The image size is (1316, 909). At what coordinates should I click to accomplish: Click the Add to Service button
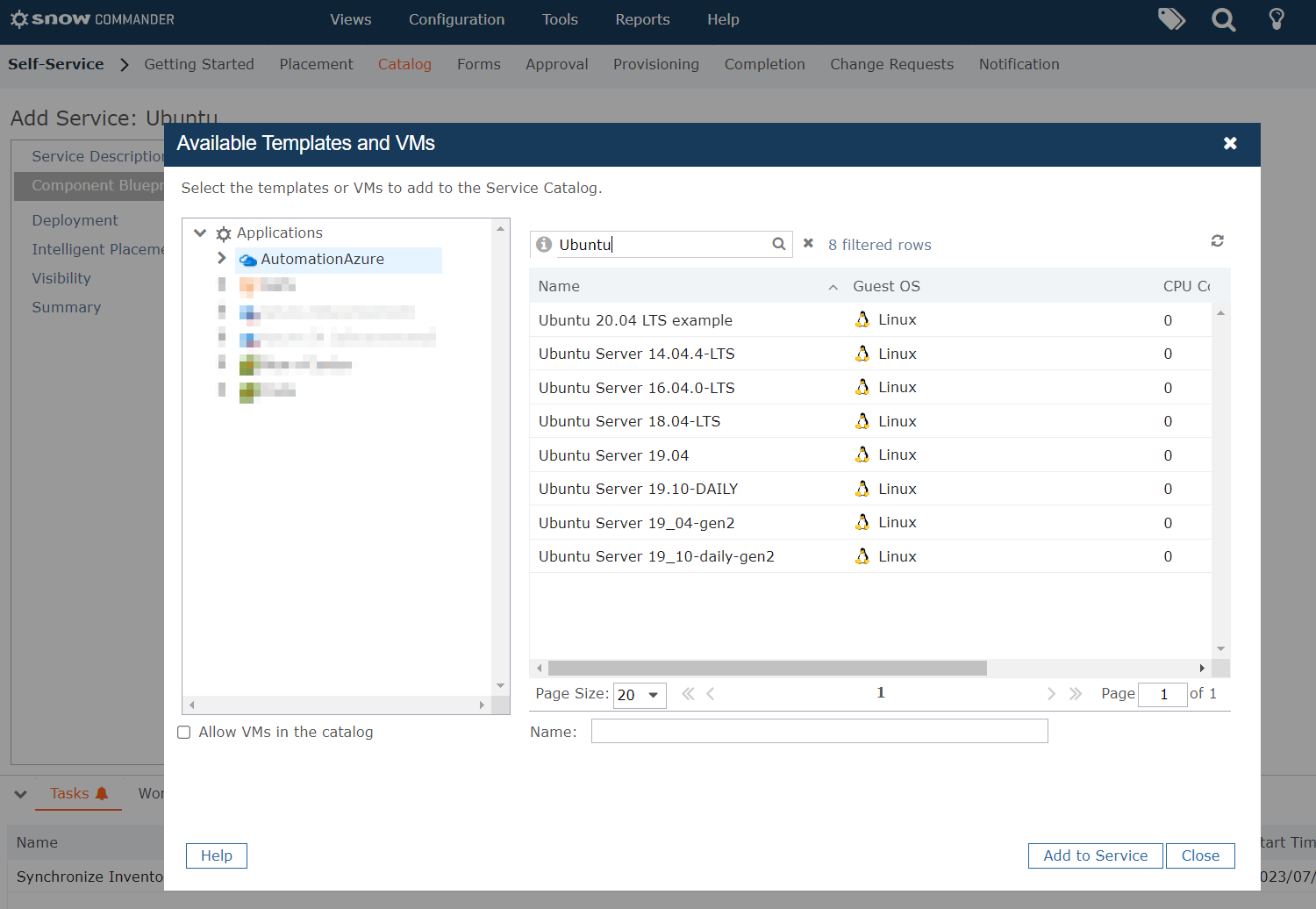(x=1096, y=855)
